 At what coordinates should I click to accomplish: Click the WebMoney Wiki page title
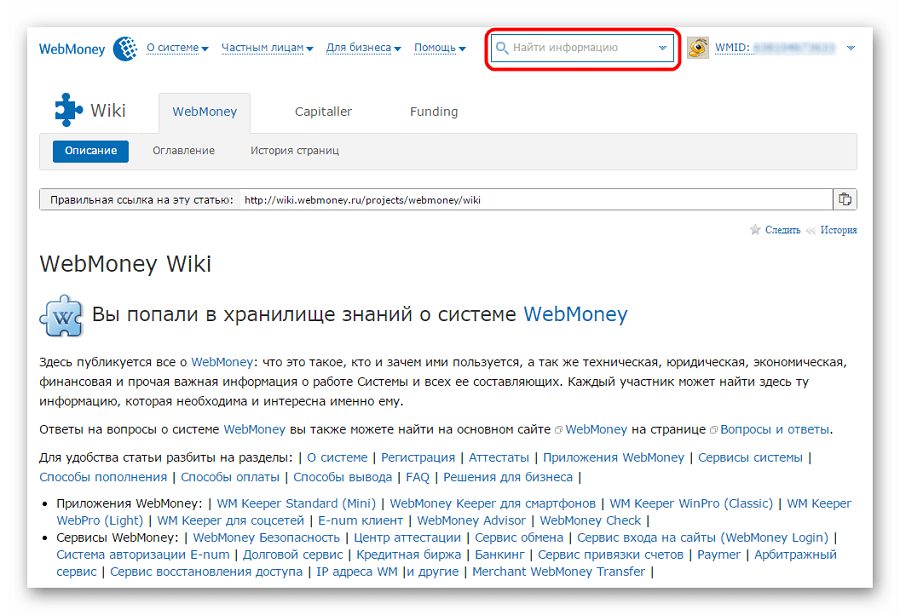[125, 264]
